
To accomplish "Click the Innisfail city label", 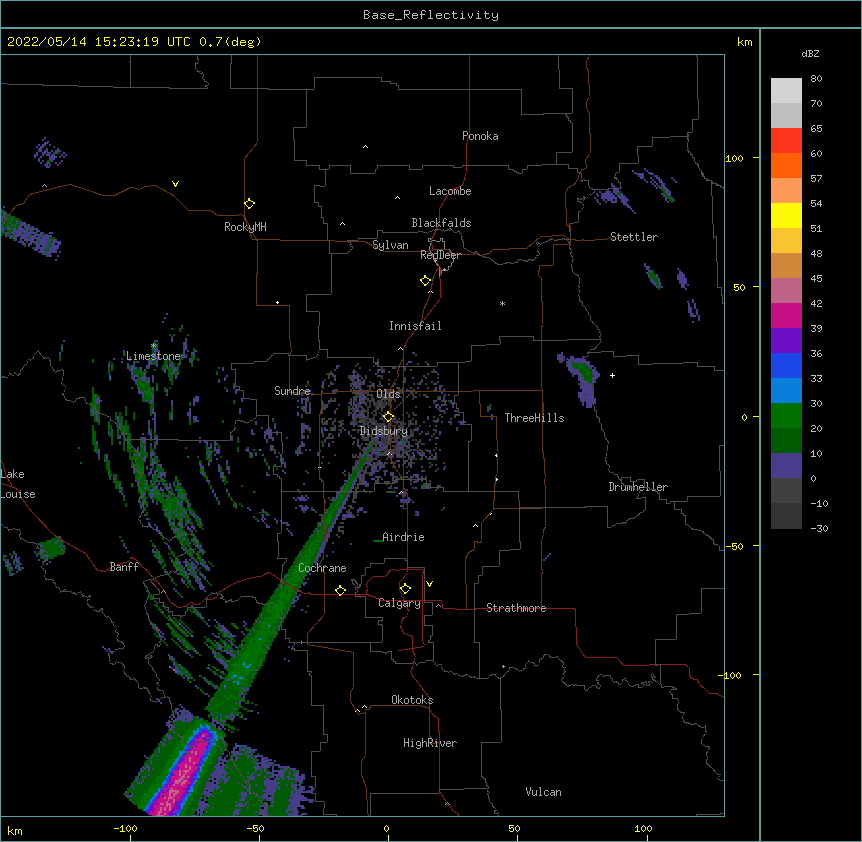I will [x=415, y=326].
